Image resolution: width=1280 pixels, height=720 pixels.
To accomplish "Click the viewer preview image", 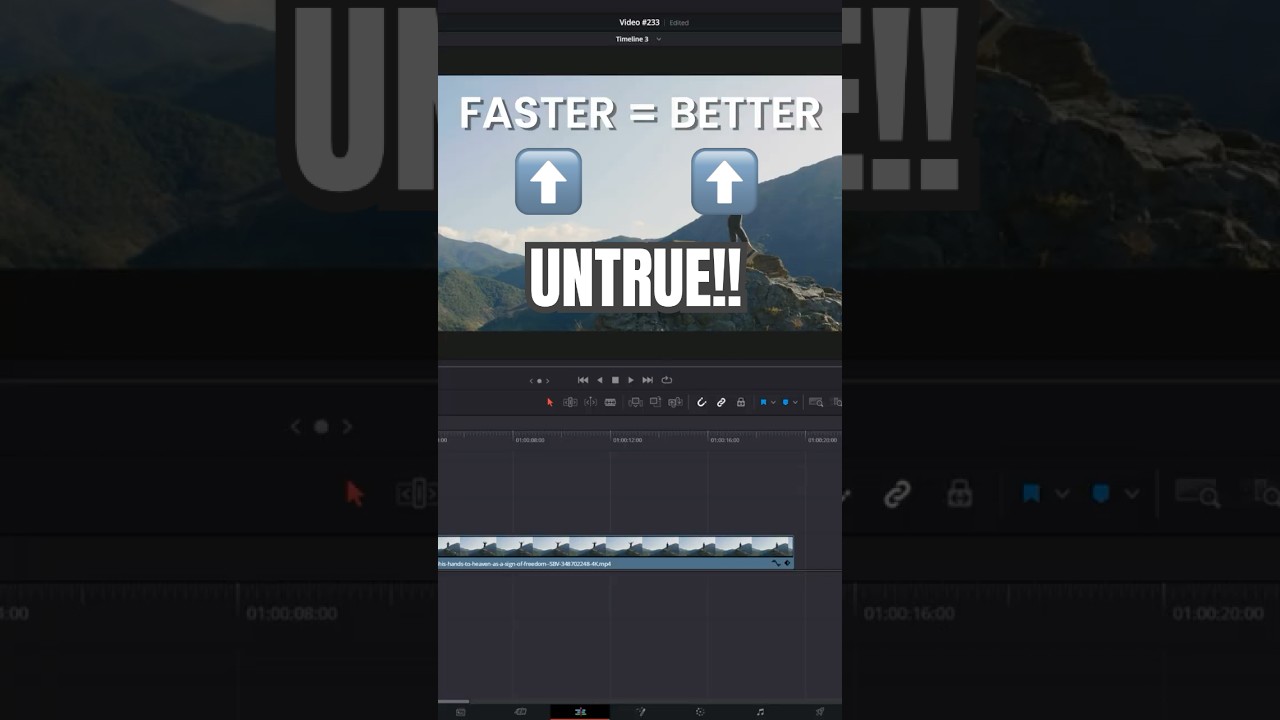I will coord(640,203).
